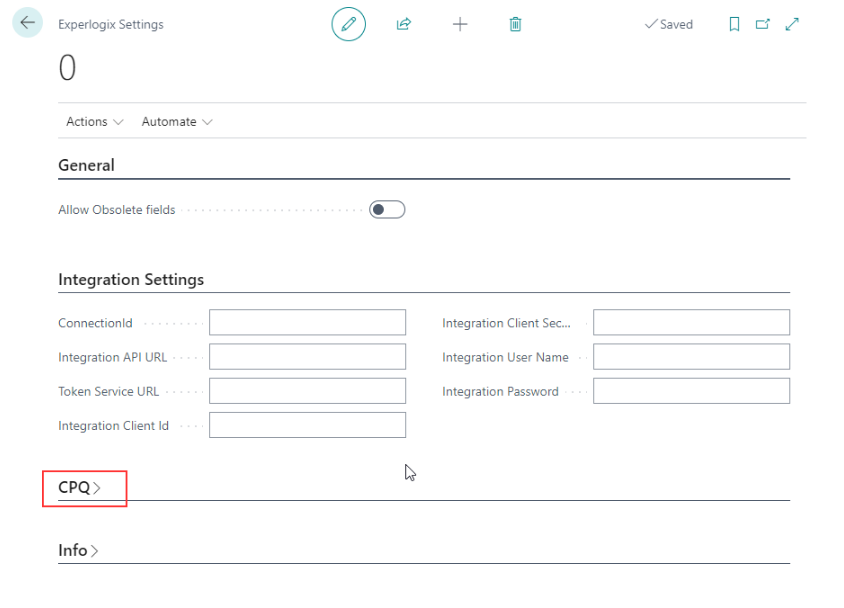Expand the Info section
This screenshot has width=844, height=608.
point(78,550)
